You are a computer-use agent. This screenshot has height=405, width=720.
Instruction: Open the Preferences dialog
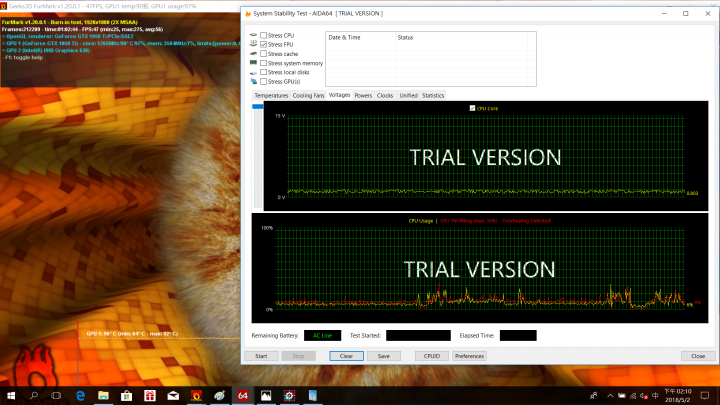click(469, 356)
